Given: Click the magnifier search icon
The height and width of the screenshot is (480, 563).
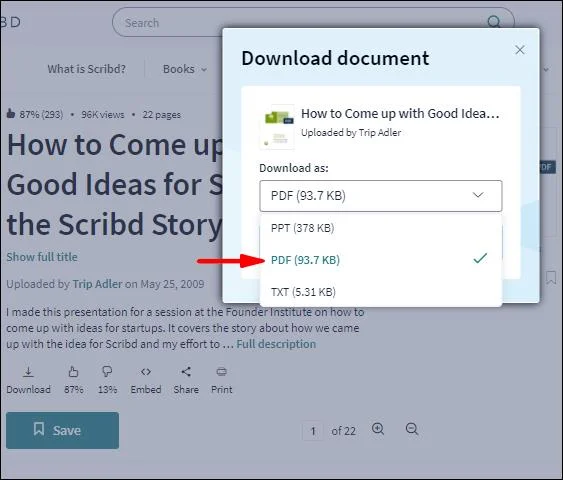Looking at the screenshot, I should click(494, 22).
